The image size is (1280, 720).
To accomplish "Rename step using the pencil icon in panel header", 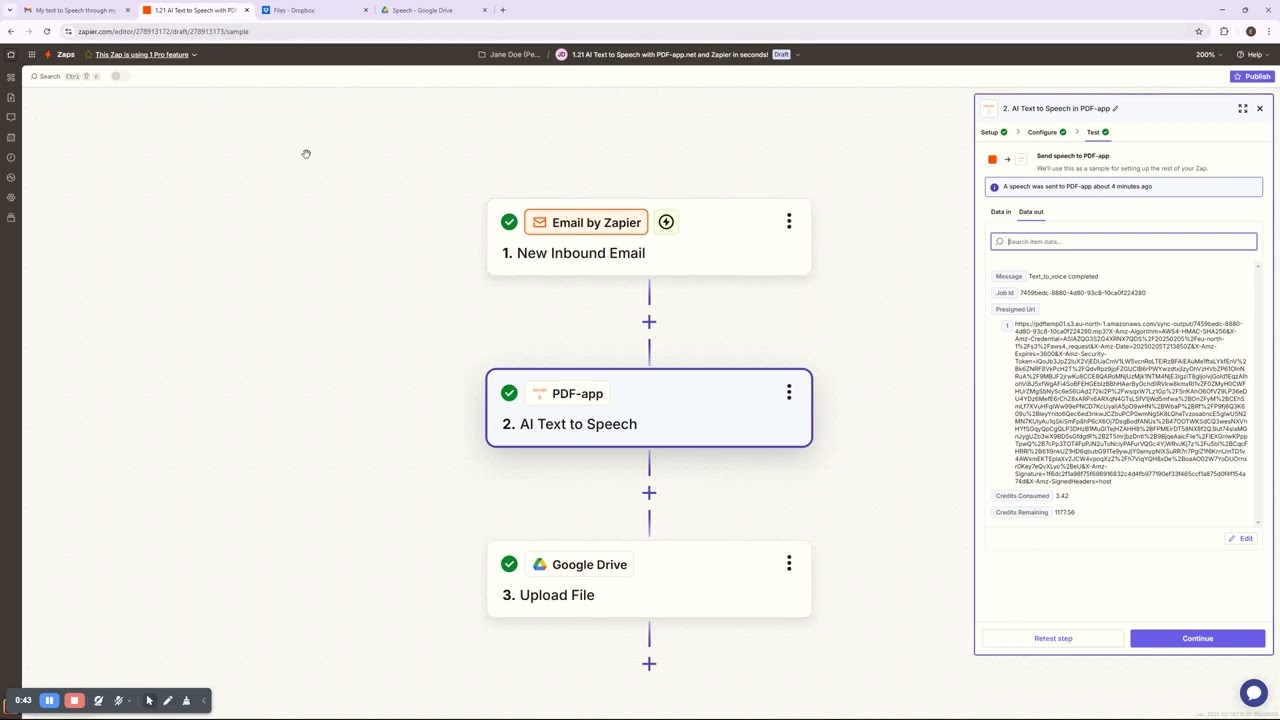I will 1115,108.
